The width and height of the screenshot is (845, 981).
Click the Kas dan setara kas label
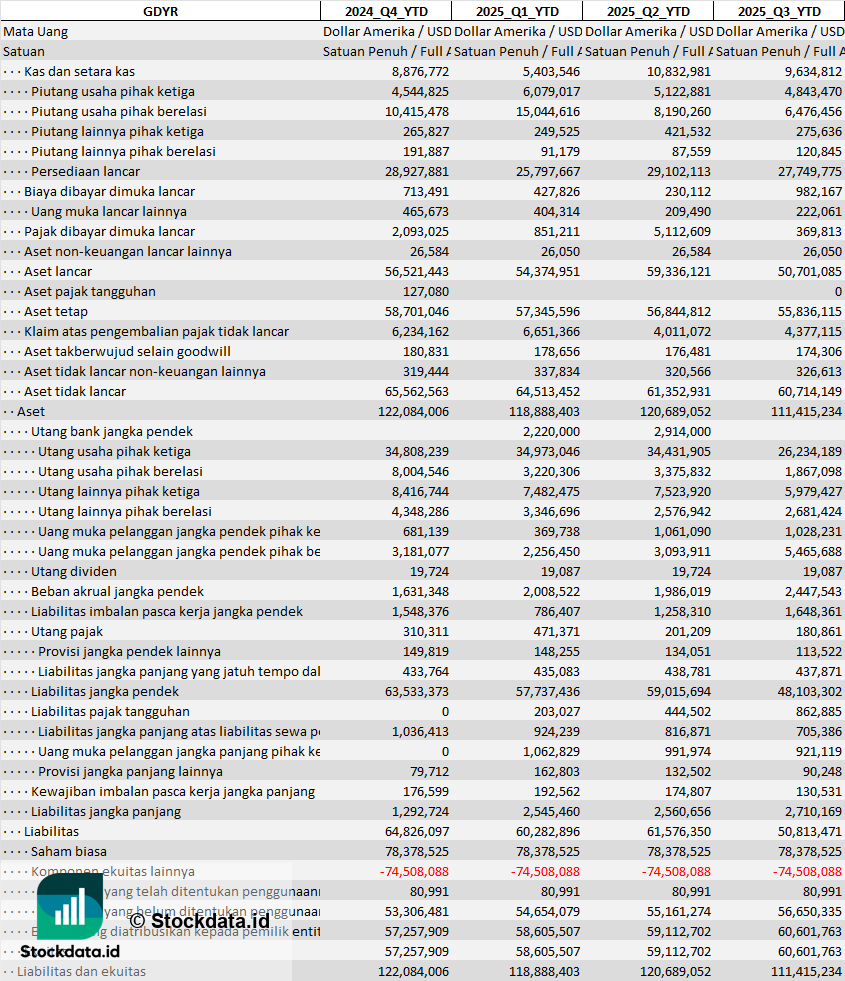[79, 71]
